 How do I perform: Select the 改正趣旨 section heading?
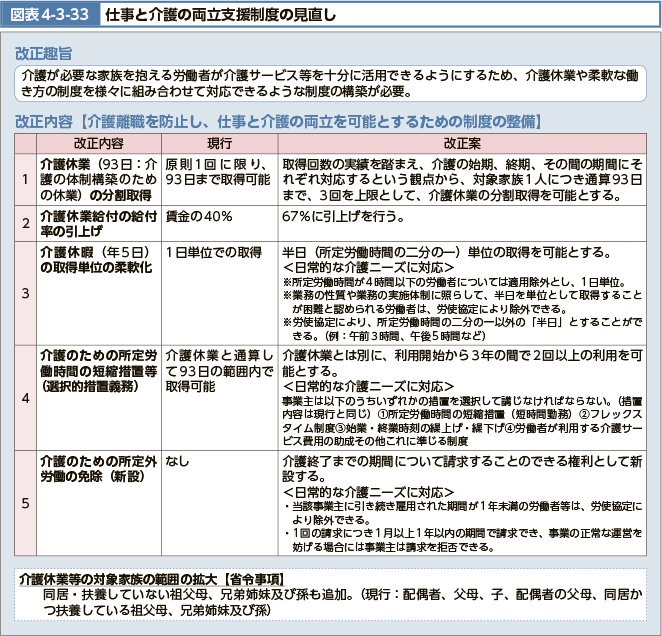coord(42,53)
